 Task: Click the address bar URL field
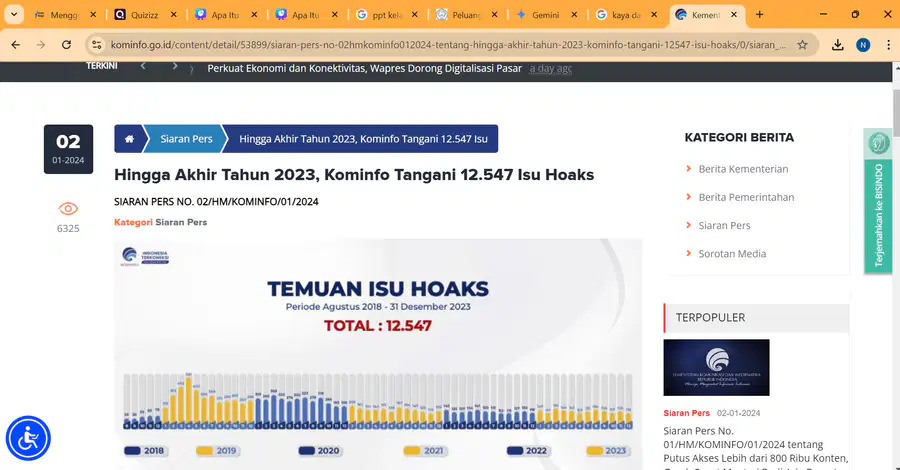click(448, 45)
